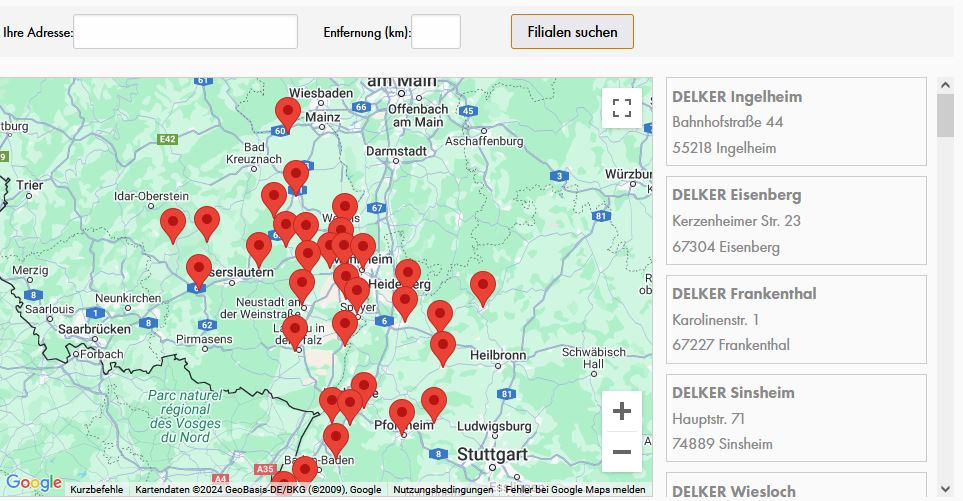Screen dimensions: 963x501
Task: Click the scrollbar down arrow of store list
Action: (945, 489)
